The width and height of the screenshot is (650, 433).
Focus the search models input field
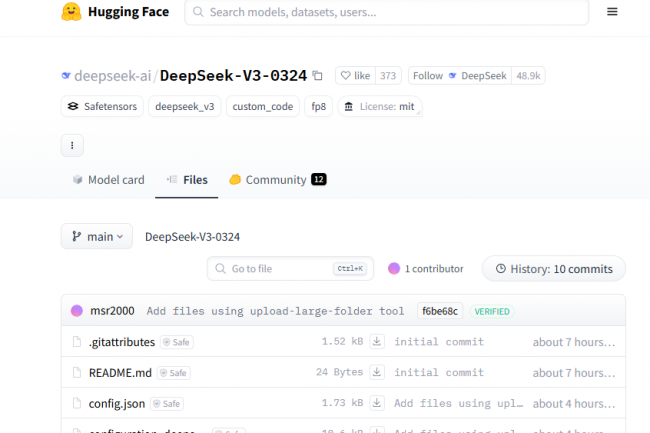[386, 12]
